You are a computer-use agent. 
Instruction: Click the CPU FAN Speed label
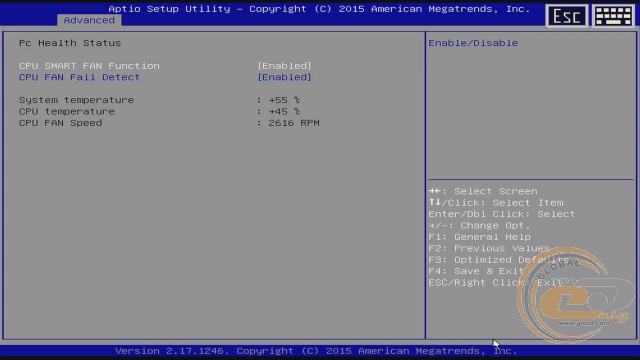60,123
